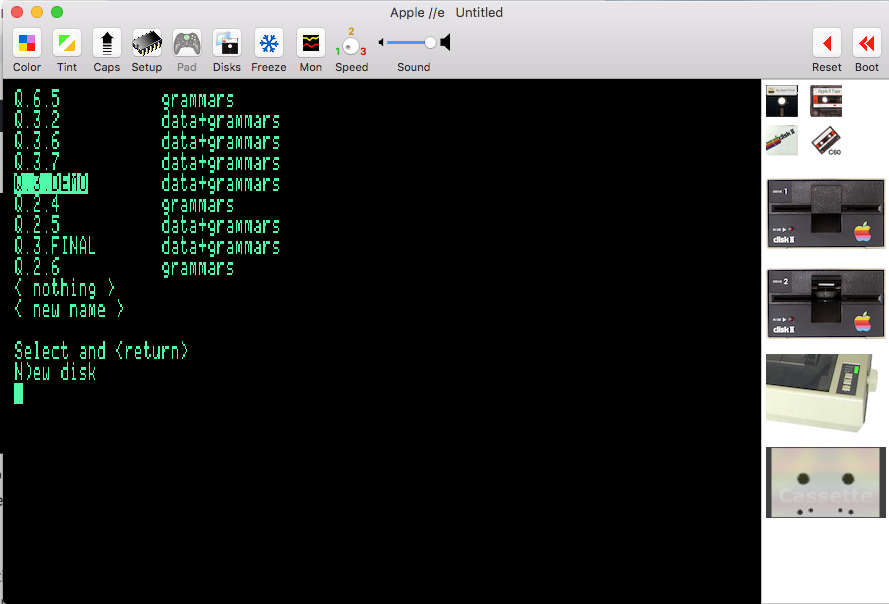Select the Q.3.6 entry

point(37,141)
